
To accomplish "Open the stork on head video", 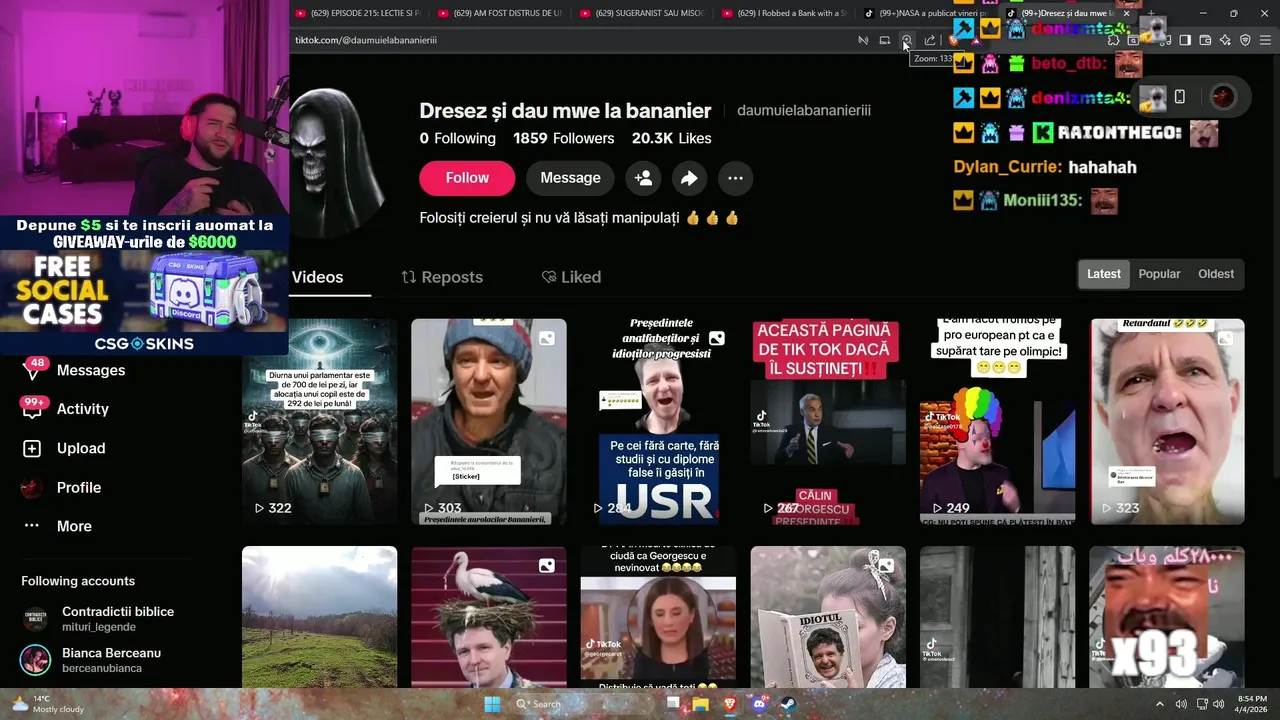I will (488, 617).
